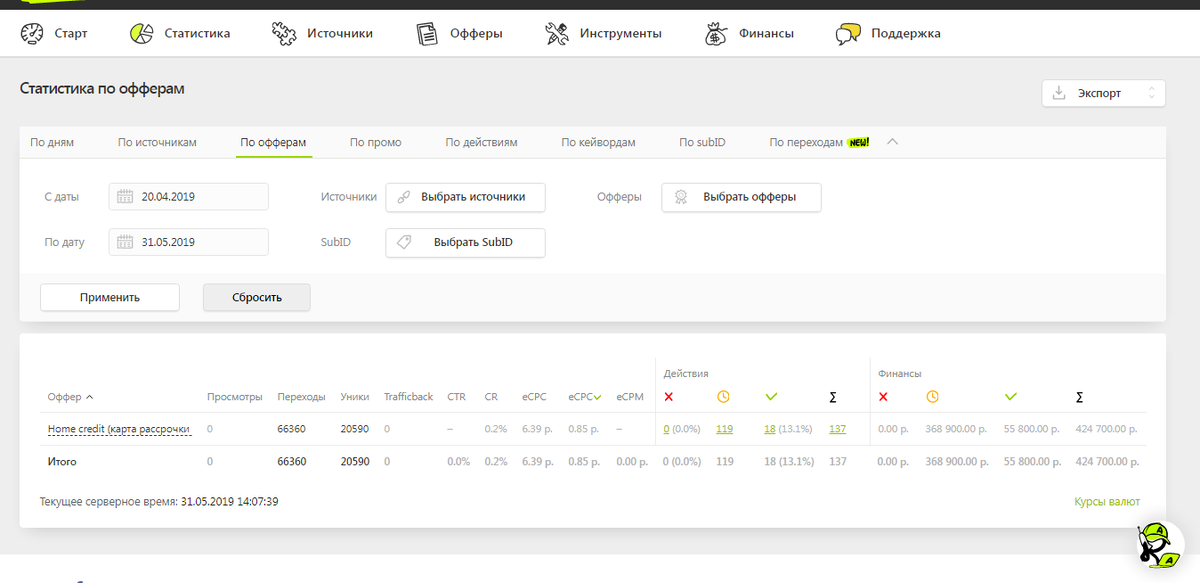
Task: Select the По офферам tab
Action: [x=273, y=142]
